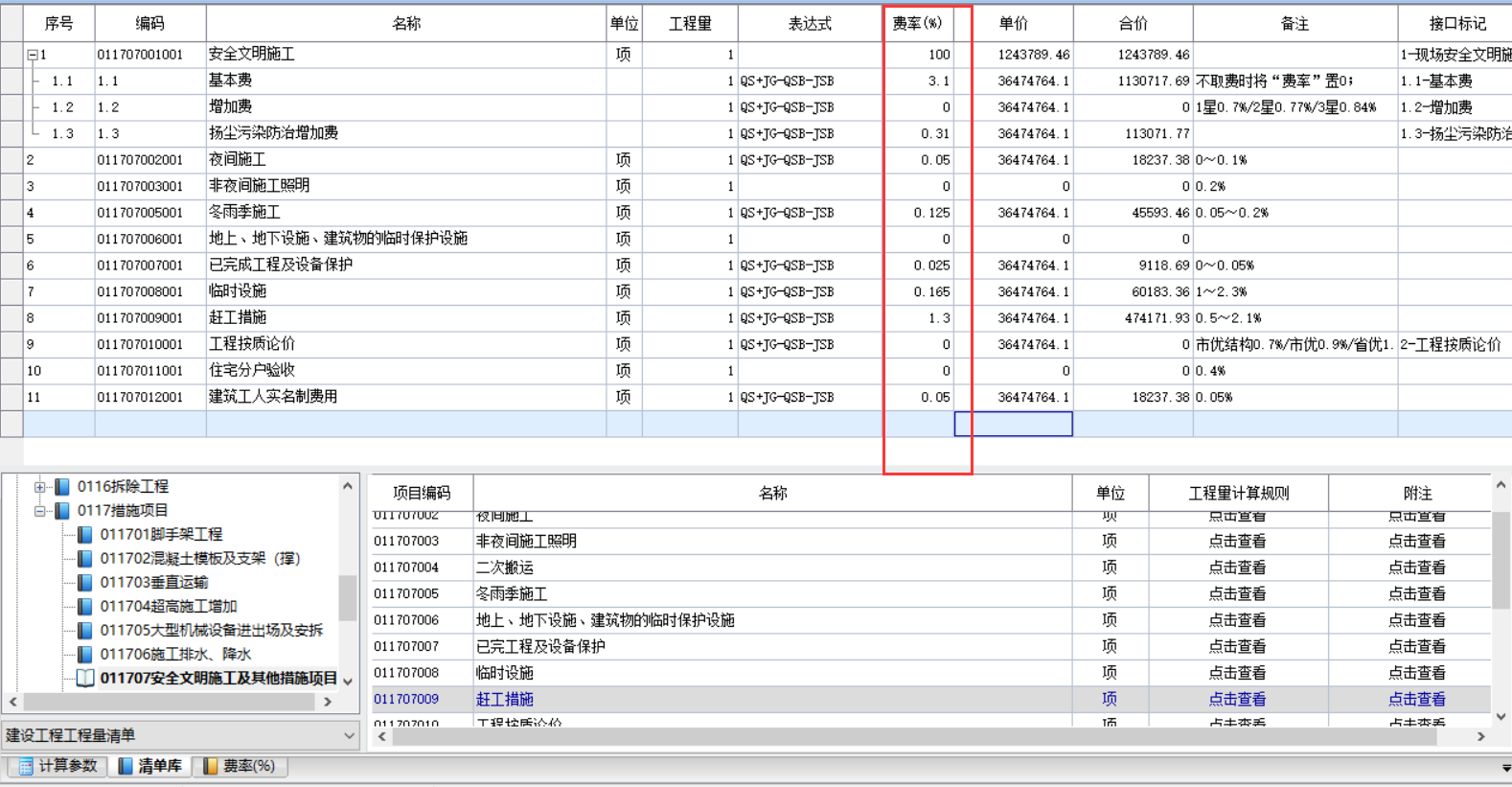1512x787 pixels.
Task: Click the 项目编码 column header
Action: click(x=422, y=494)
